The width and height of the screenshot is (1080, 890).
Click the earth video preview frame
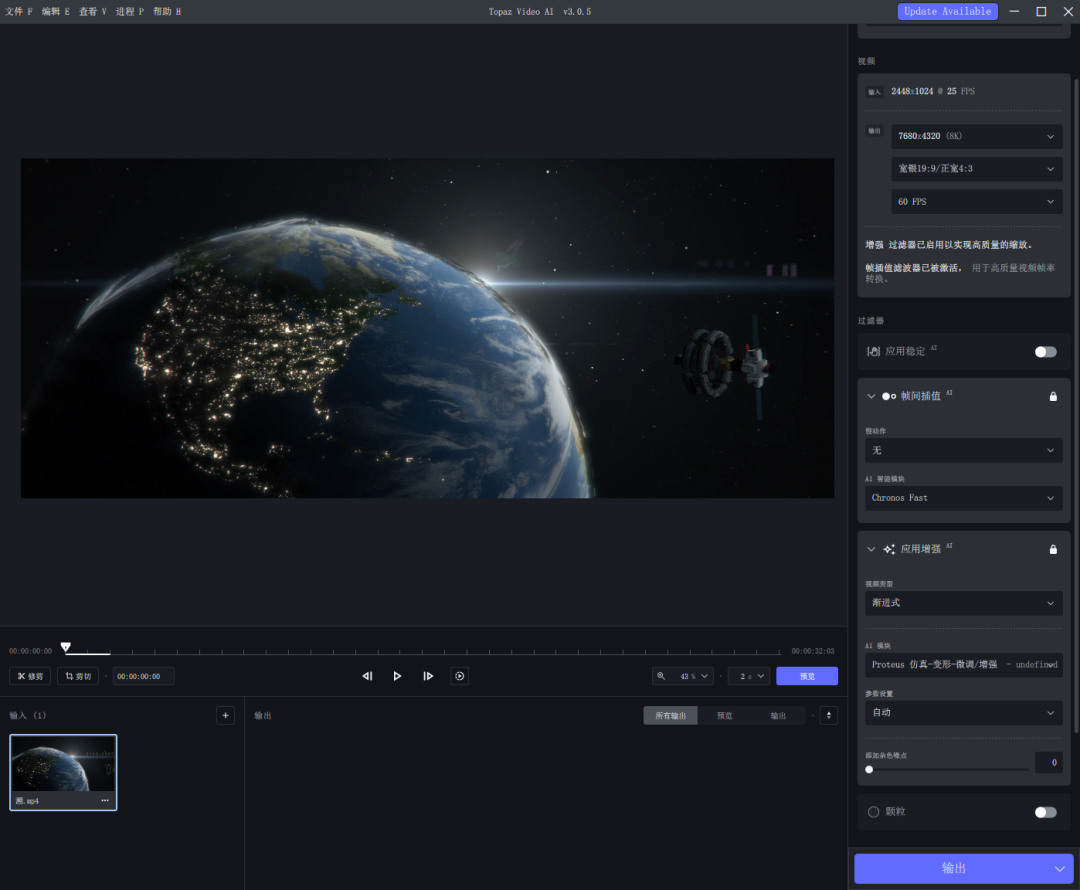pyautogui.click(x=427, y=328)
